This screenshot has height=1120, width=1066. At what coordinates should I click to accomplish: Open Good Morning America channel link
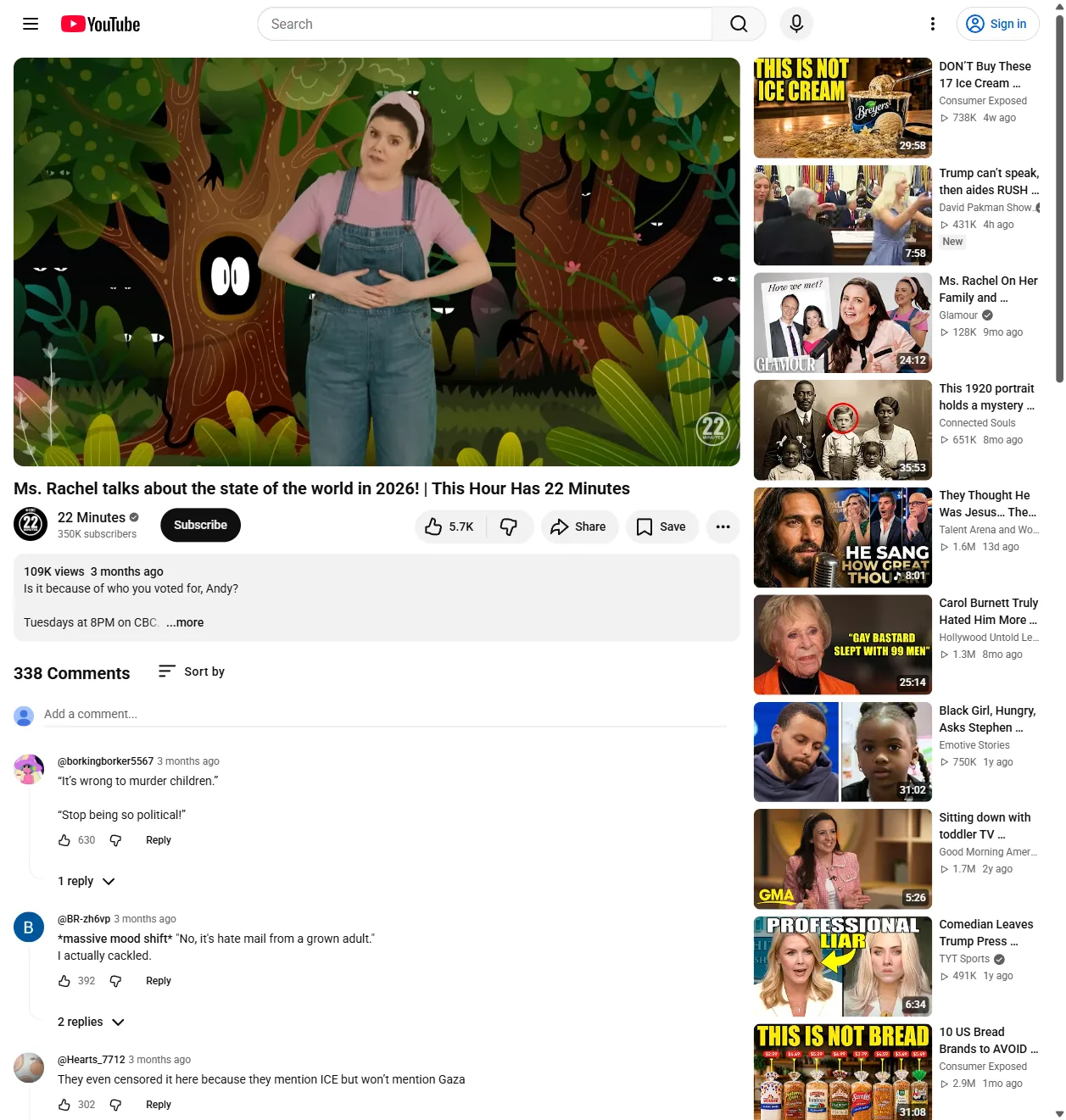pyautogui.click(x=988, y=852)
